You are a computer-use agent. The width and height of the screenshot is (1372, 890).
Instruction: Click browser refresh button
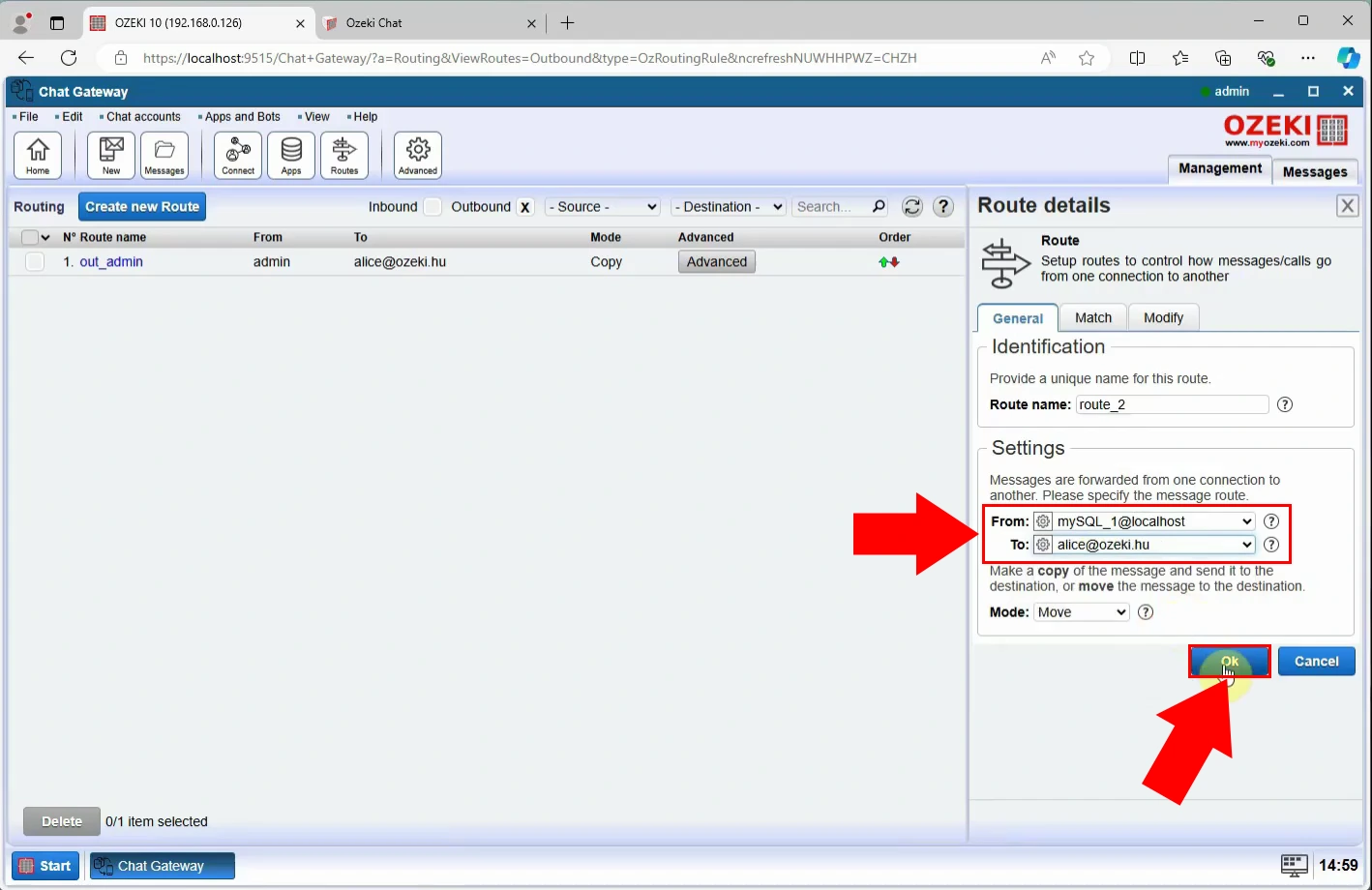click(69, 58)
